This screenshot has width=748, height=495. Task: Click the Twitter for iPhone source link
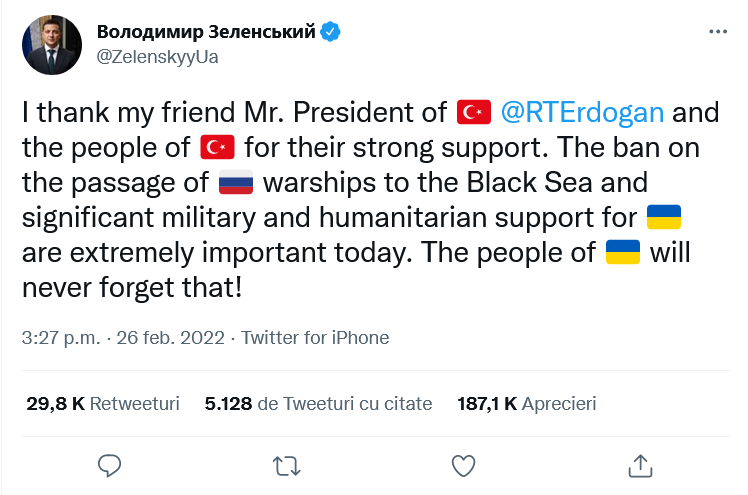(x=315, y=337)
